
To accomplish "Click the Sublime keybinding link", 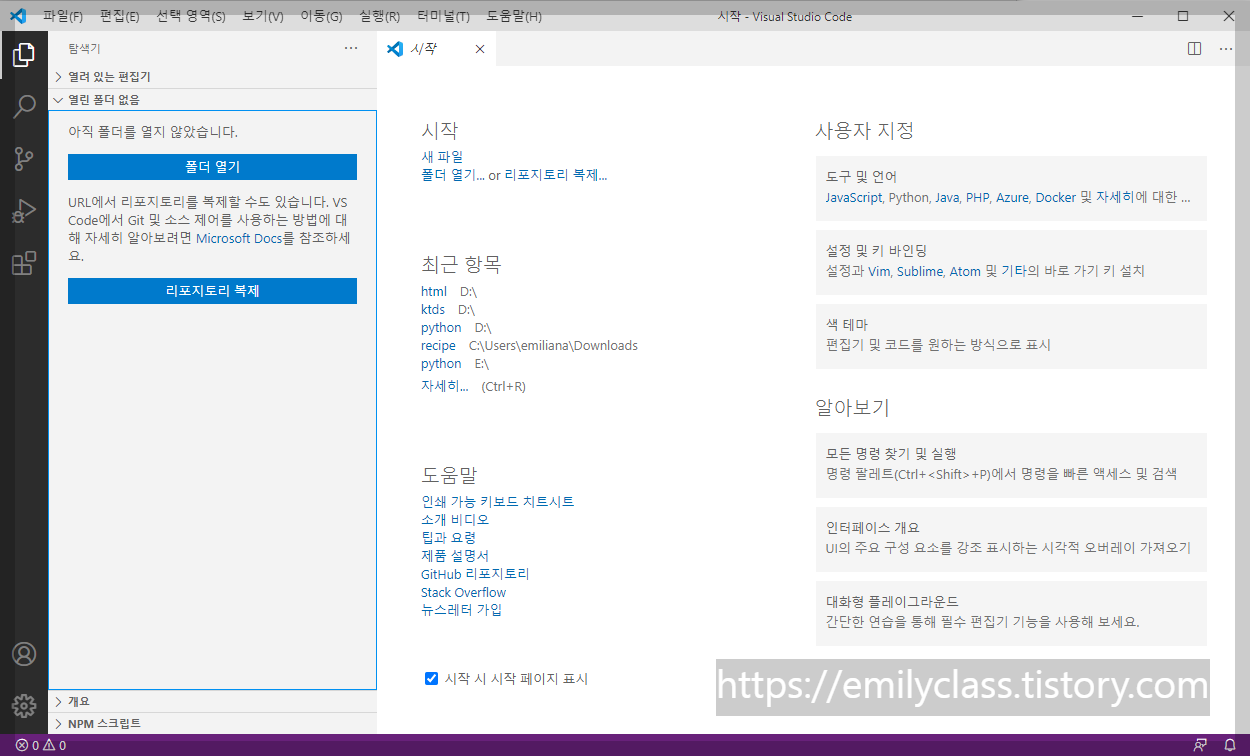I will (x=919, y=271).
